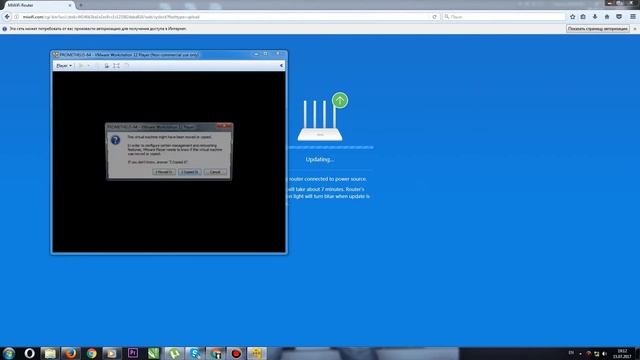This screenshot has height=360, width=640.
Task: Click the 'I Moved It' button
Action: click(164, 172)
